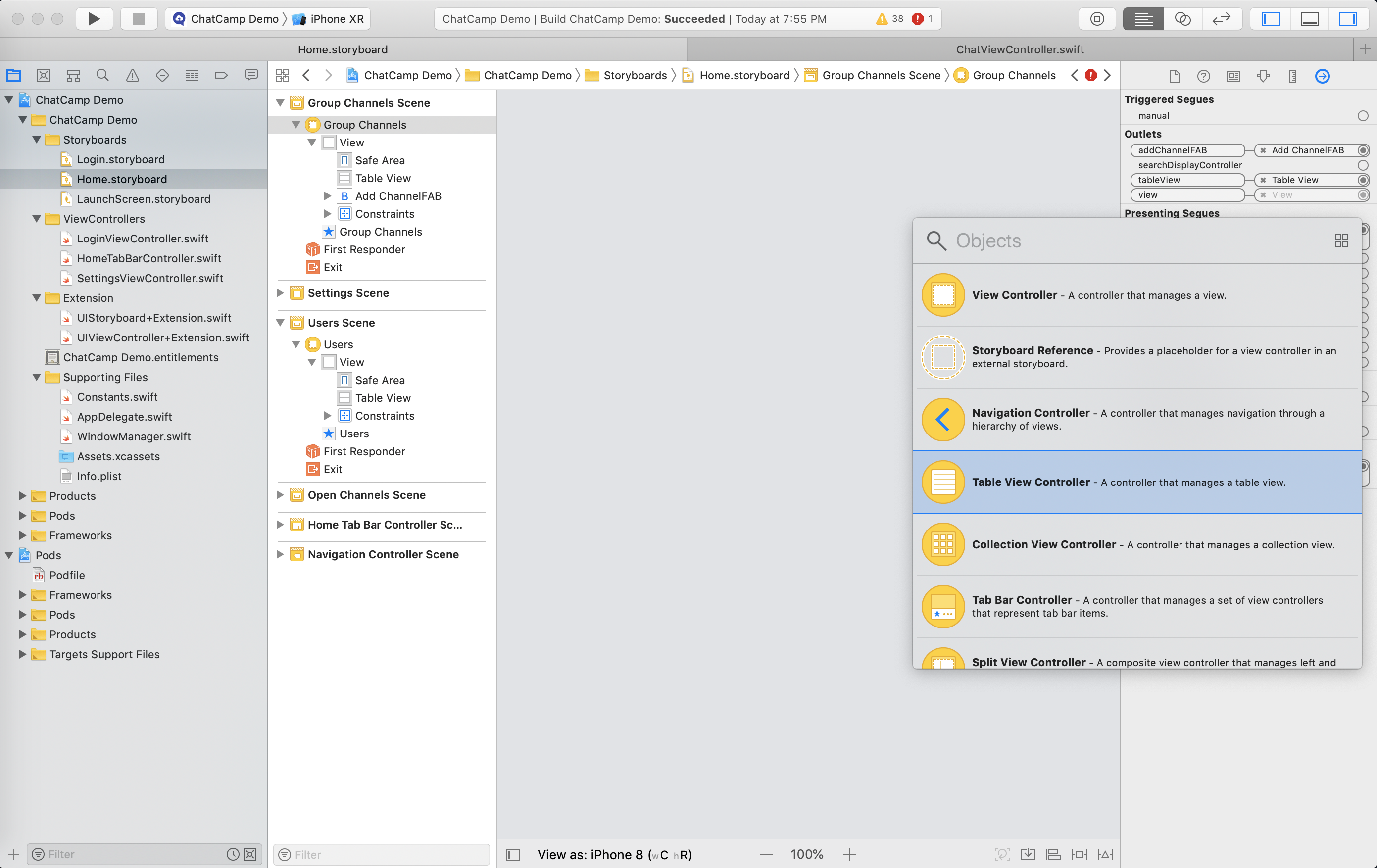Zoom in the canvas
This screenshot has width=1377, height=868.
(849, 854)
